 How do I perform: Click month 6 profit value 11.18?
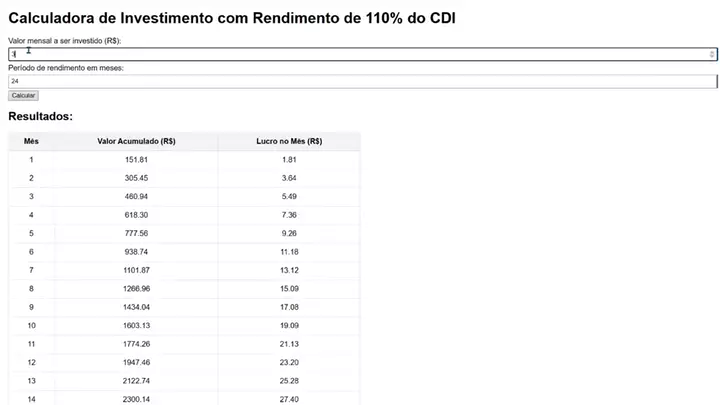(x=289, y=252)
